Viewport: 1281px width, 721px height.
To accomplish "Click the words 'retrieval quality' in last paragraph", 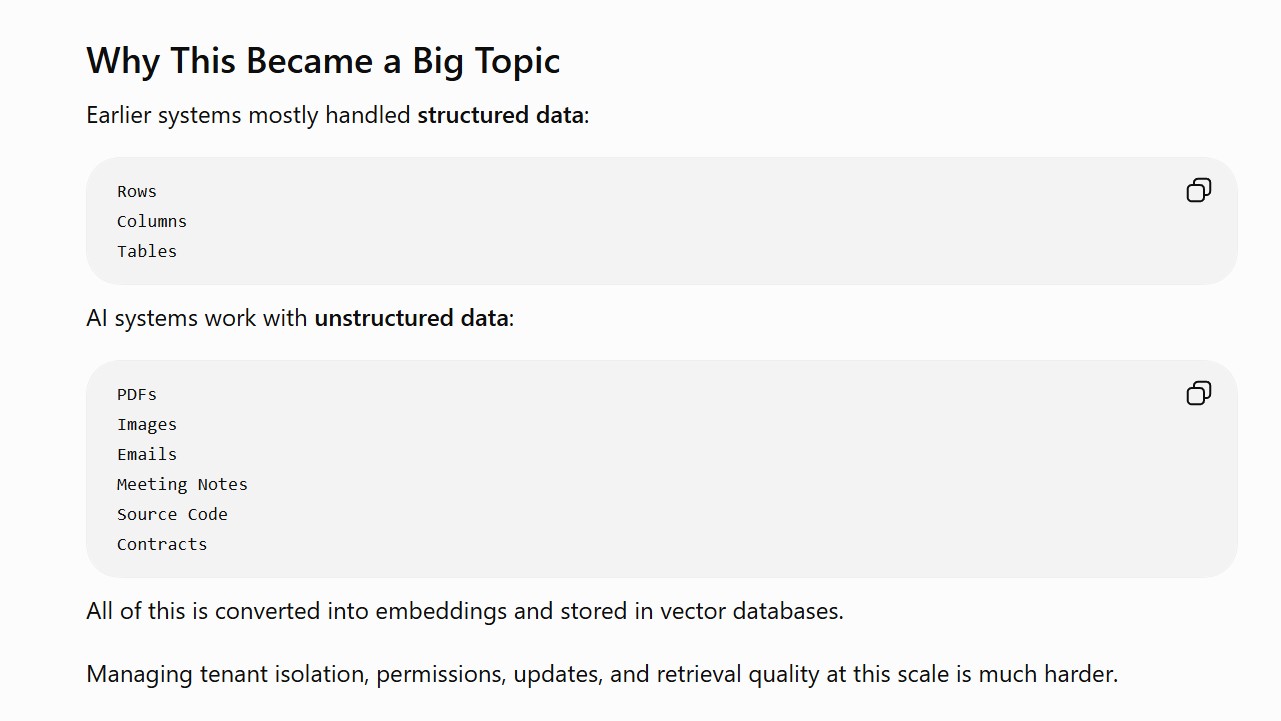I will click(738, 674).
